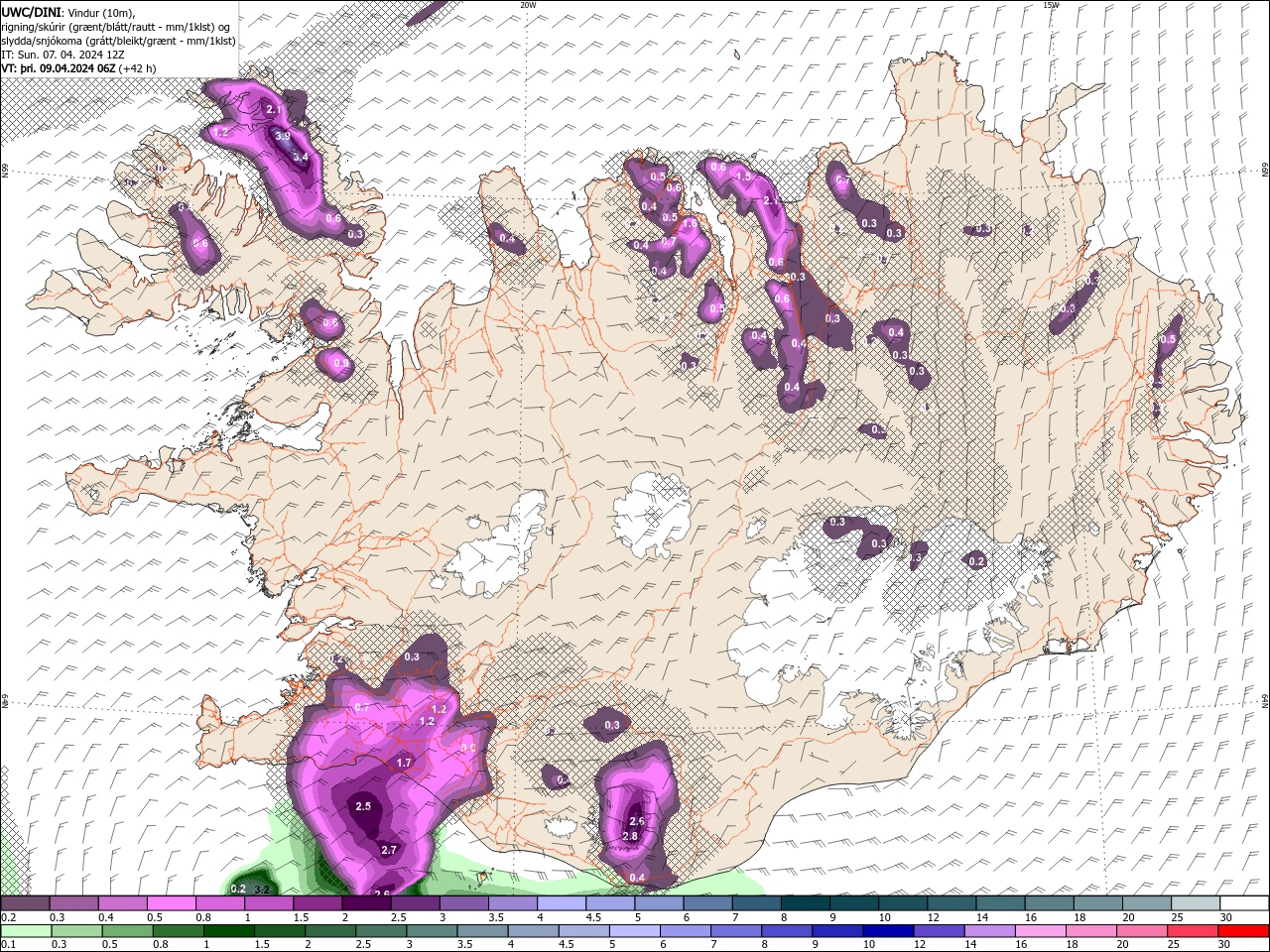Click the 3.2 value in the green rain area
Screen dimensions: 1270x952
(263, 890)
